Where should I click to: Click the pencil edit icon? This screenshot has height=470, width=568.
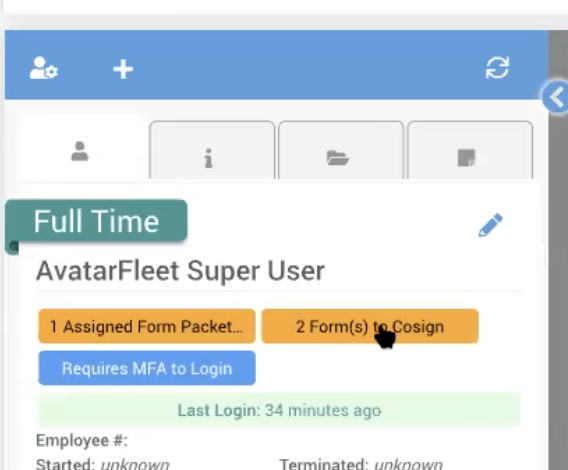coord(490,225)
